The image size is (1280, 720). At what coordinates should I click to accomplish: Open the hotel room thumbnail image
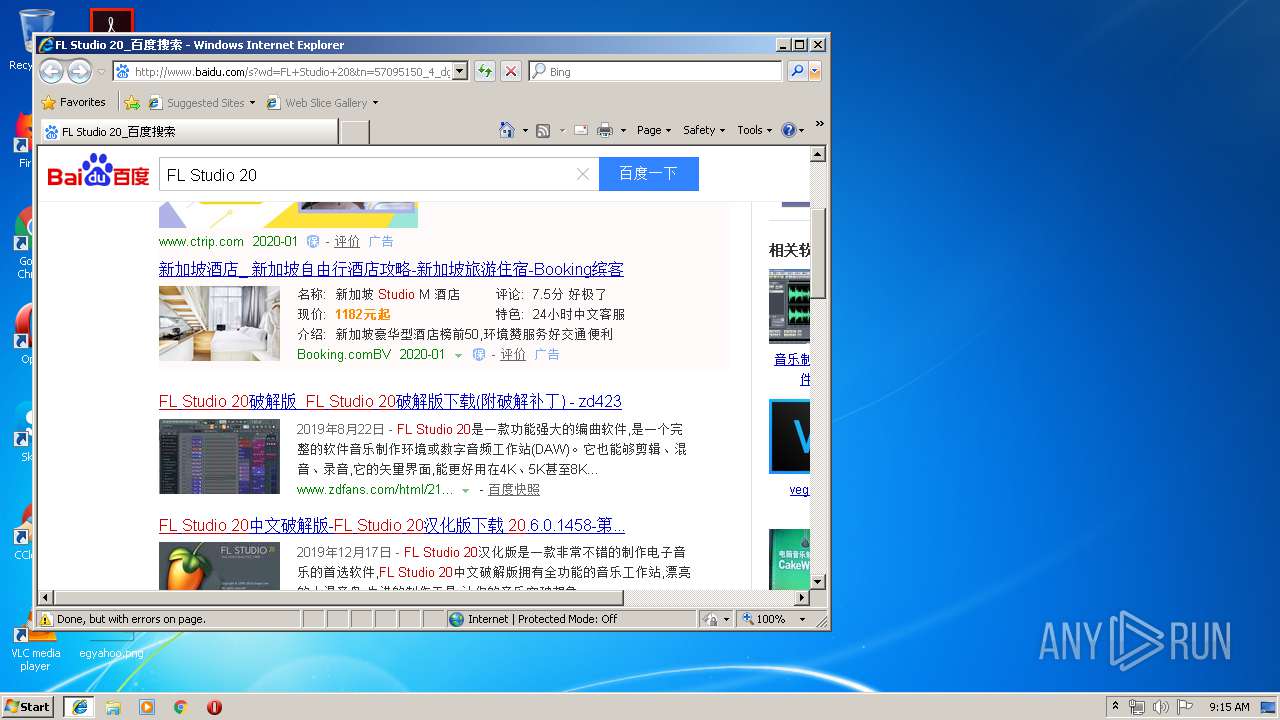coord(219,323)
